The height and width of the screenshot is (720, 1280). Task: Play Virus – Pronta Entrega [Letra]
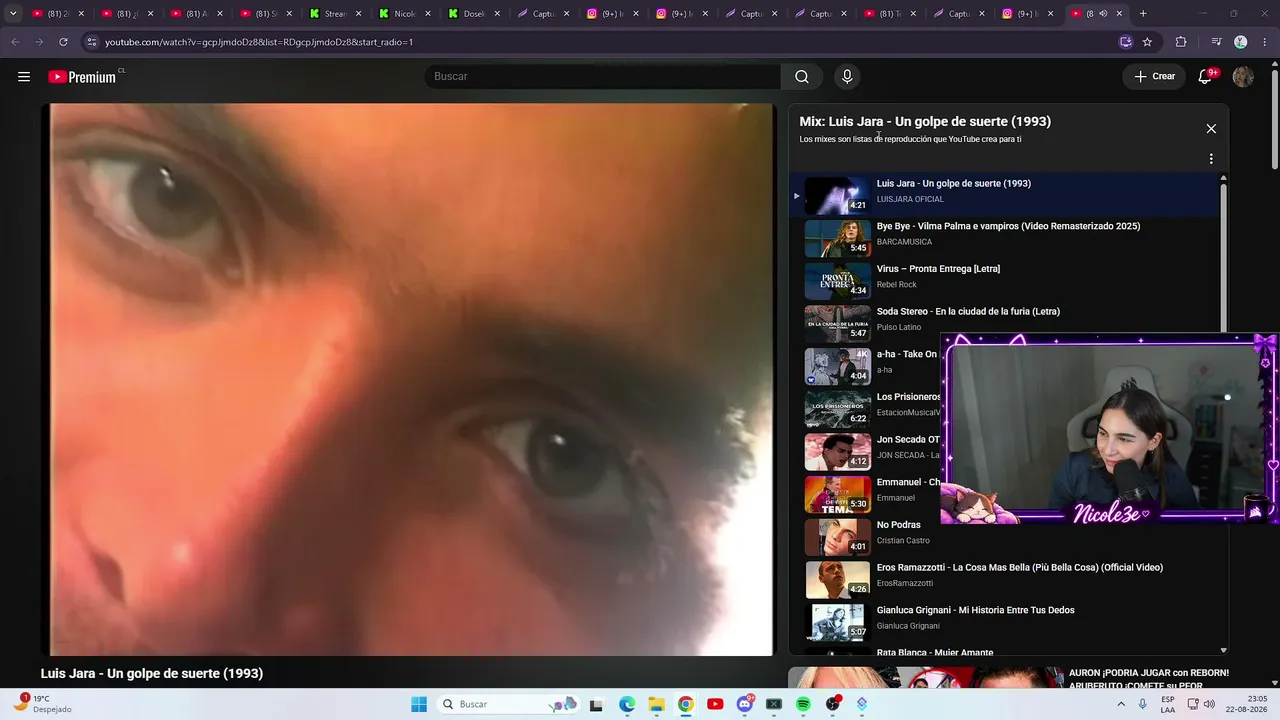938,269
